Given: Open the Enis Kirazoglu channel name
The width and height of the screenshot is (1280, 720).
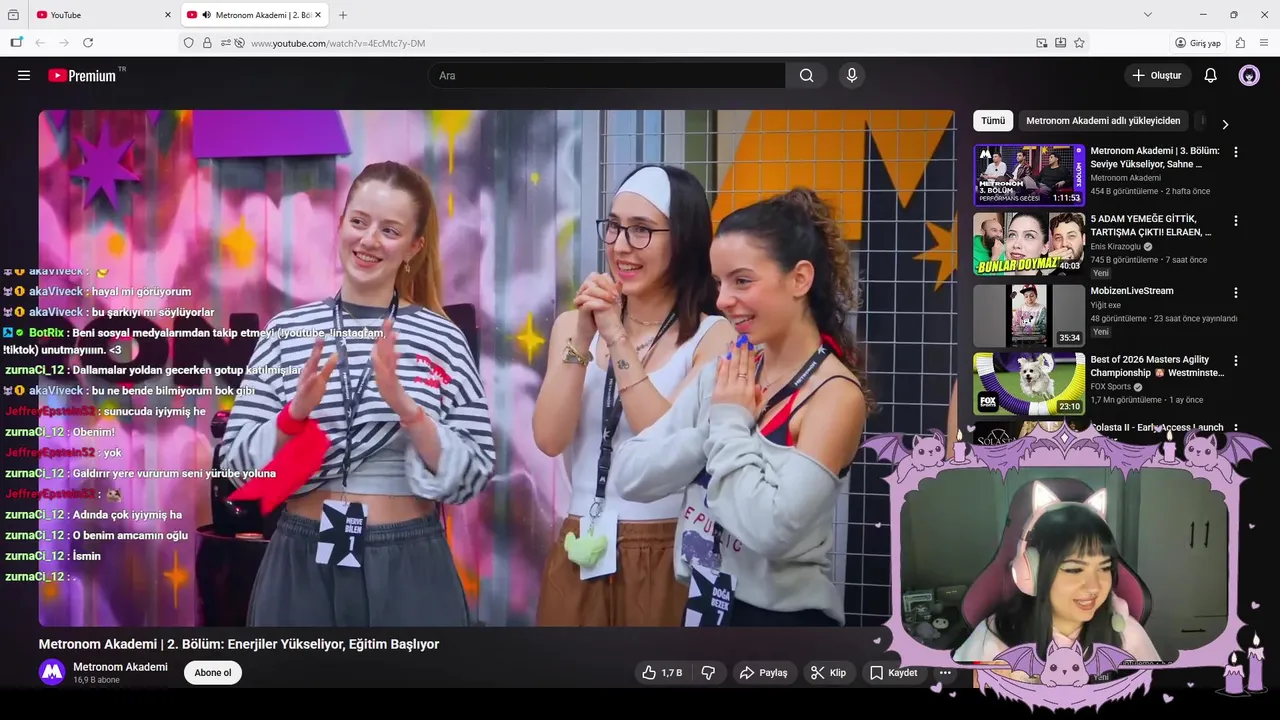Looking at the screenshot, I should 1116,246.
